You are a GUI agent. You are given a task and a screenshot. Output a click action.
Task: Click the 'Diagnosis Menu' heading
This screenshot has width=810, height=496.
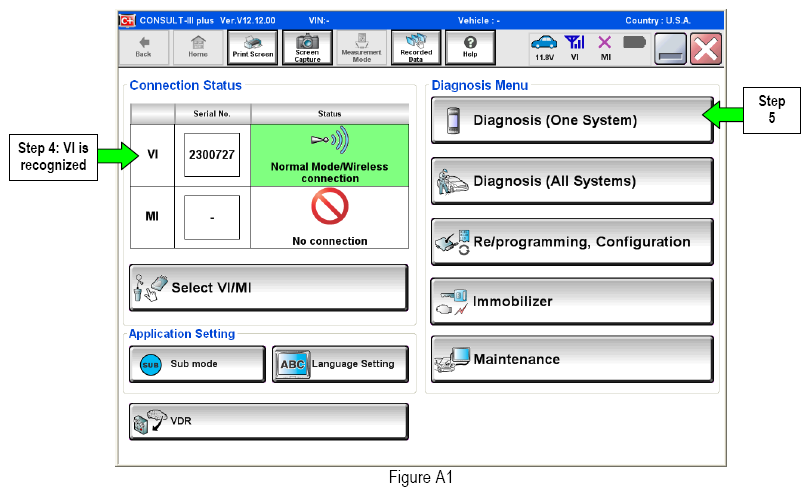pyautogui.click(x=480, y=85)
